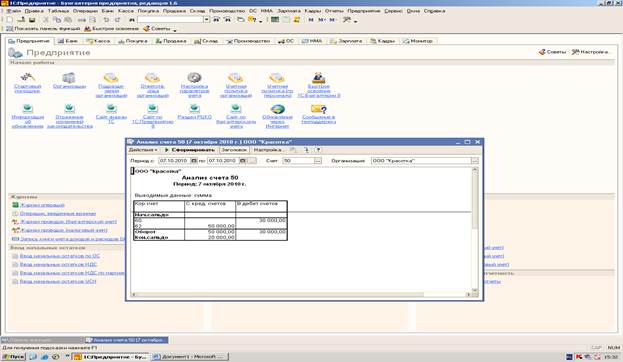
Task: Open the Файл menu
Action: [14, 11]
